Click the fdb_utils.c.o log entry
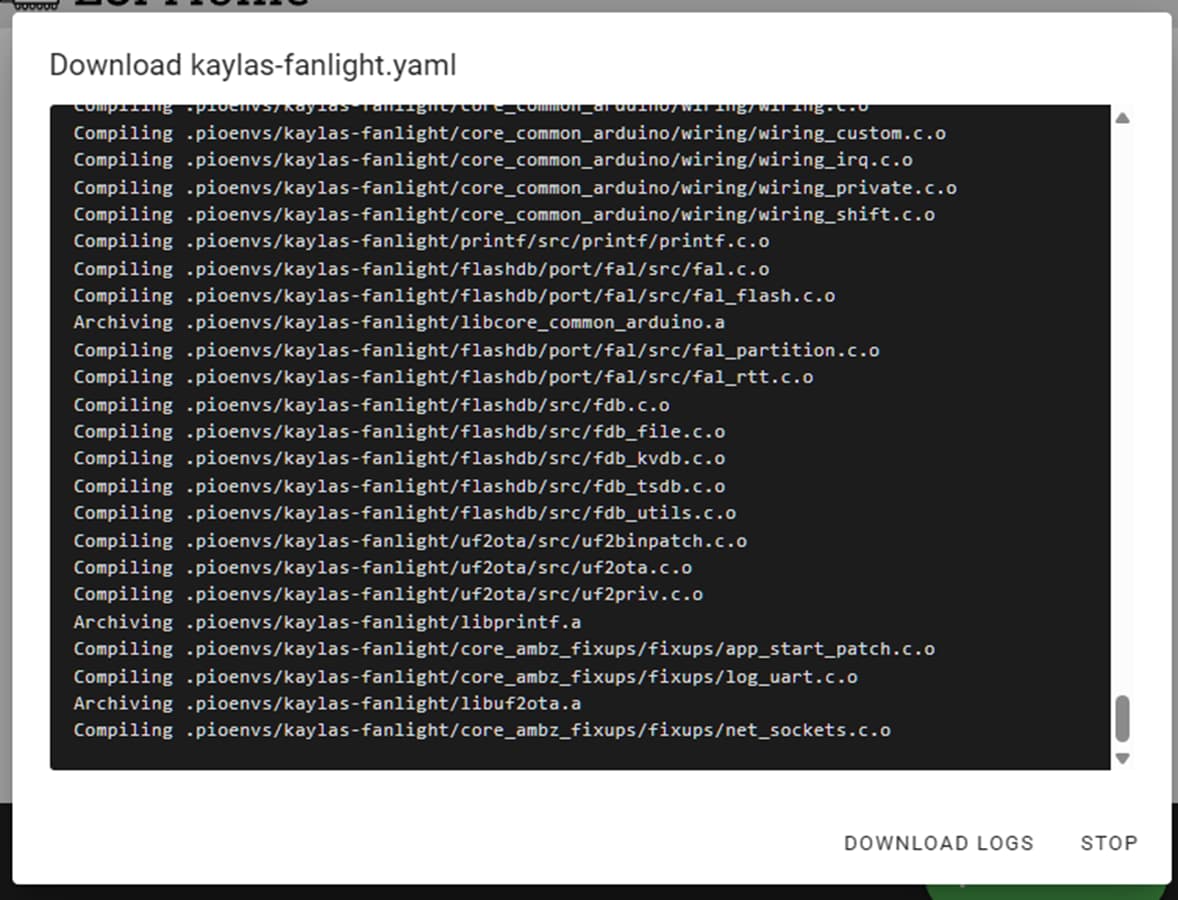 coord(405,512)
